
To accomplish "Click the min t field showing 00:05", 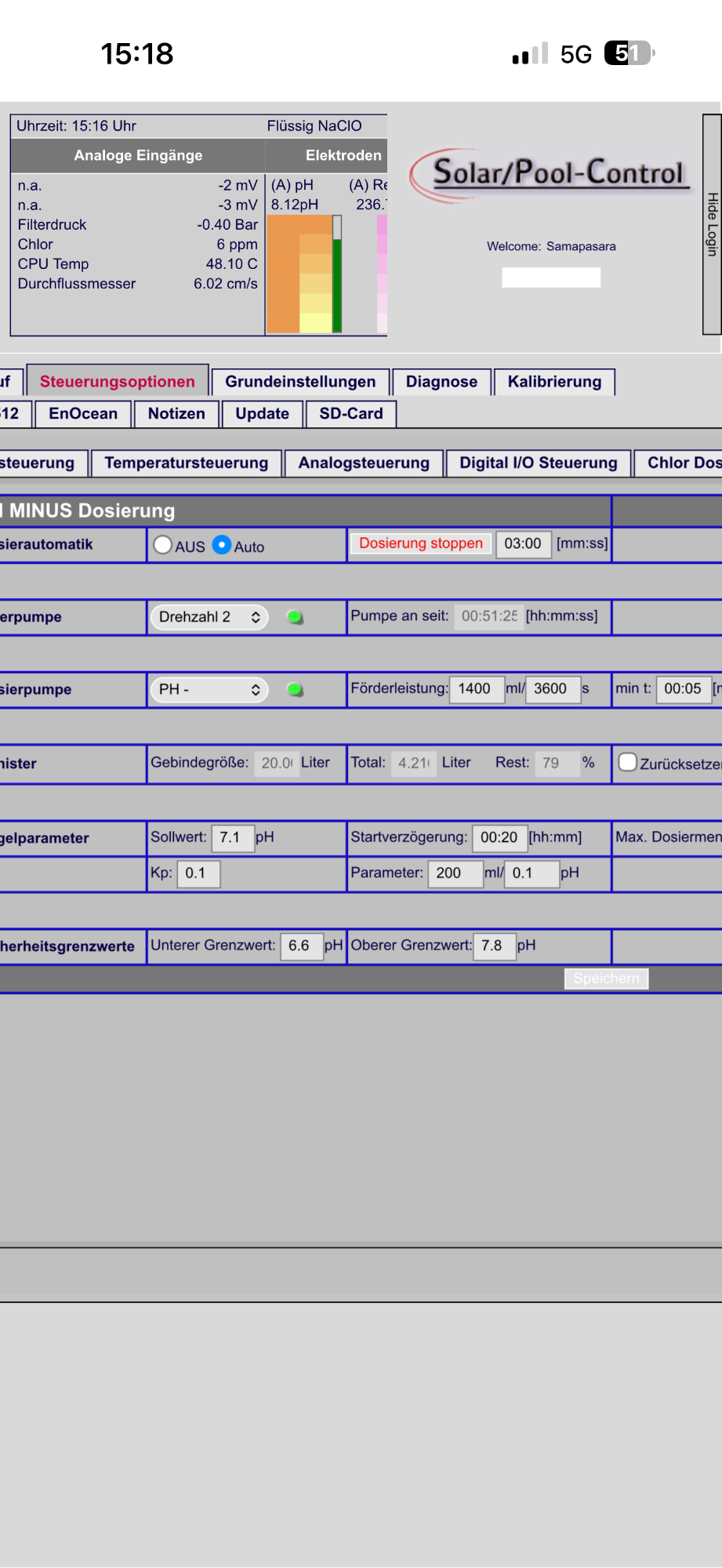I will [x=683, y=689].
